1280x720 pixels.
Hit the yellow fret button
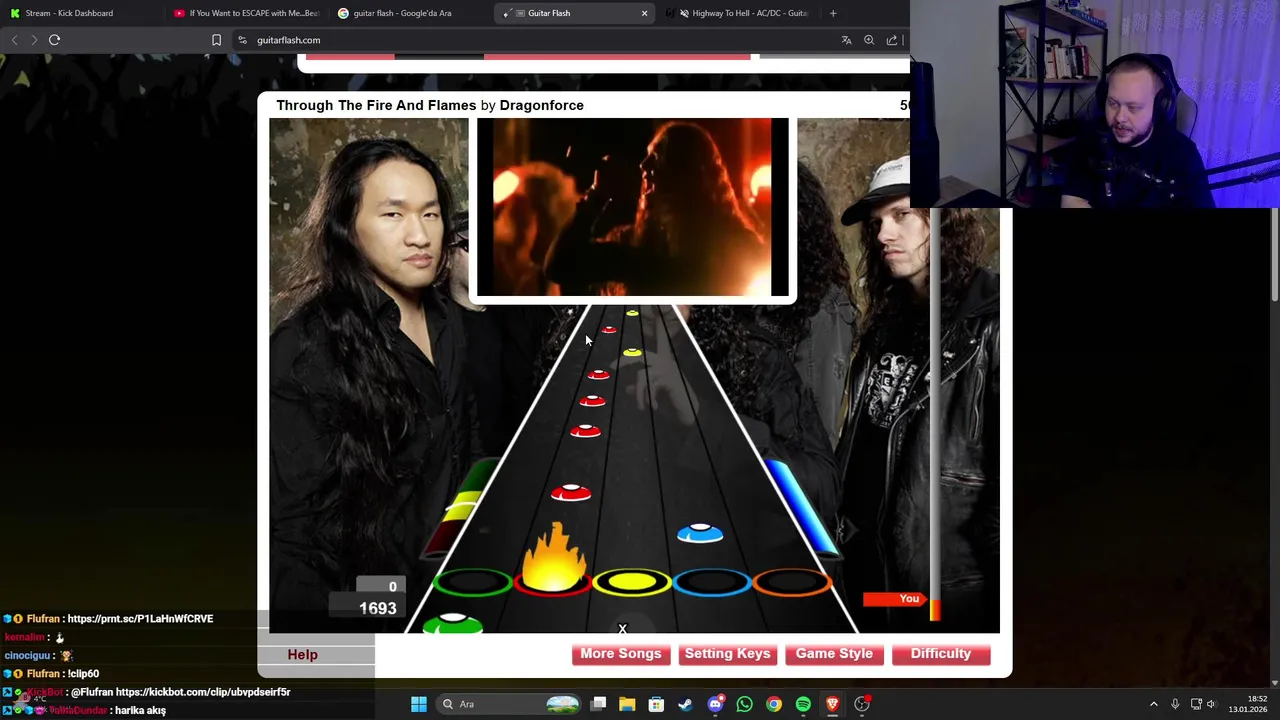[631, 582]
